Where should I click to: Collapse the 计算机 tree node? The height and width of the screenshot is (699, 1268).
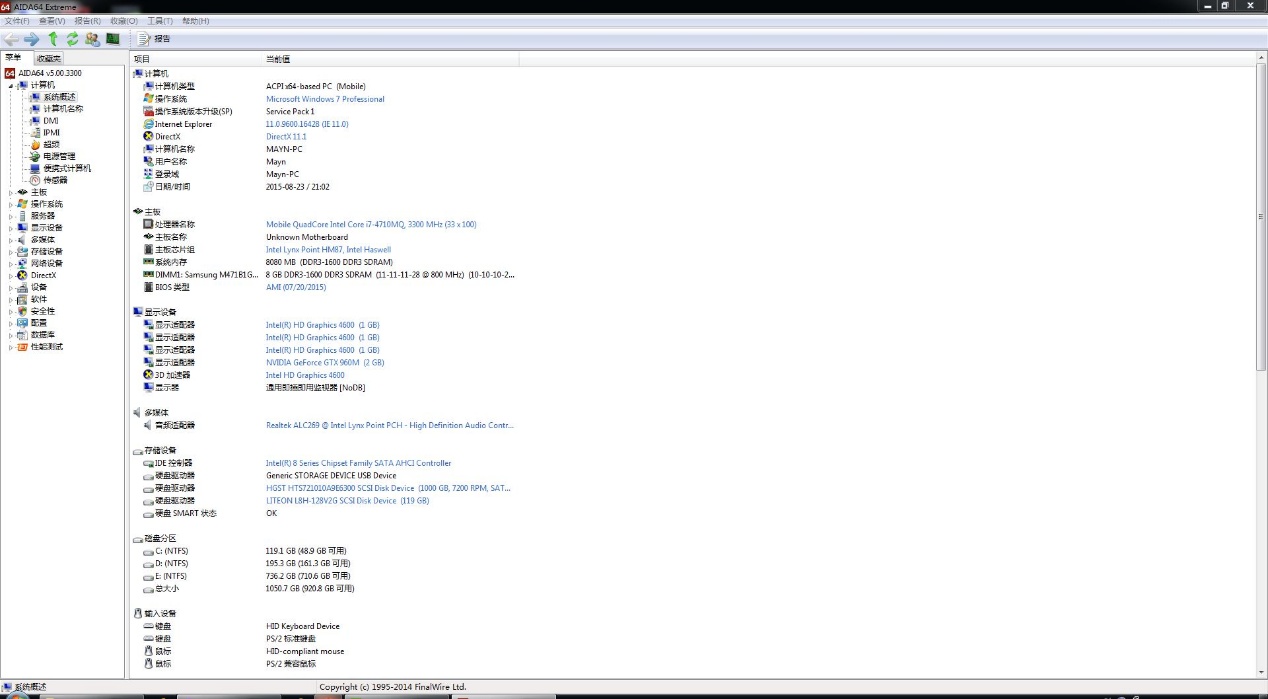click(x=11, y=85)
